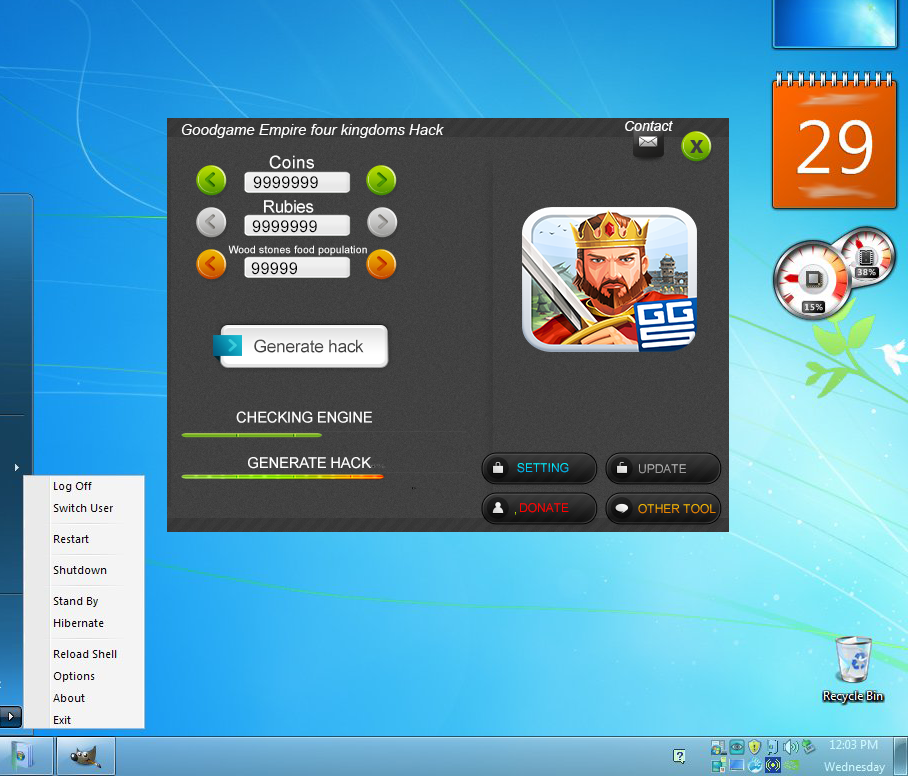This screenshot has width=908, height=776.
Task: Close the hack tool with green X
Action: [696, 147]
